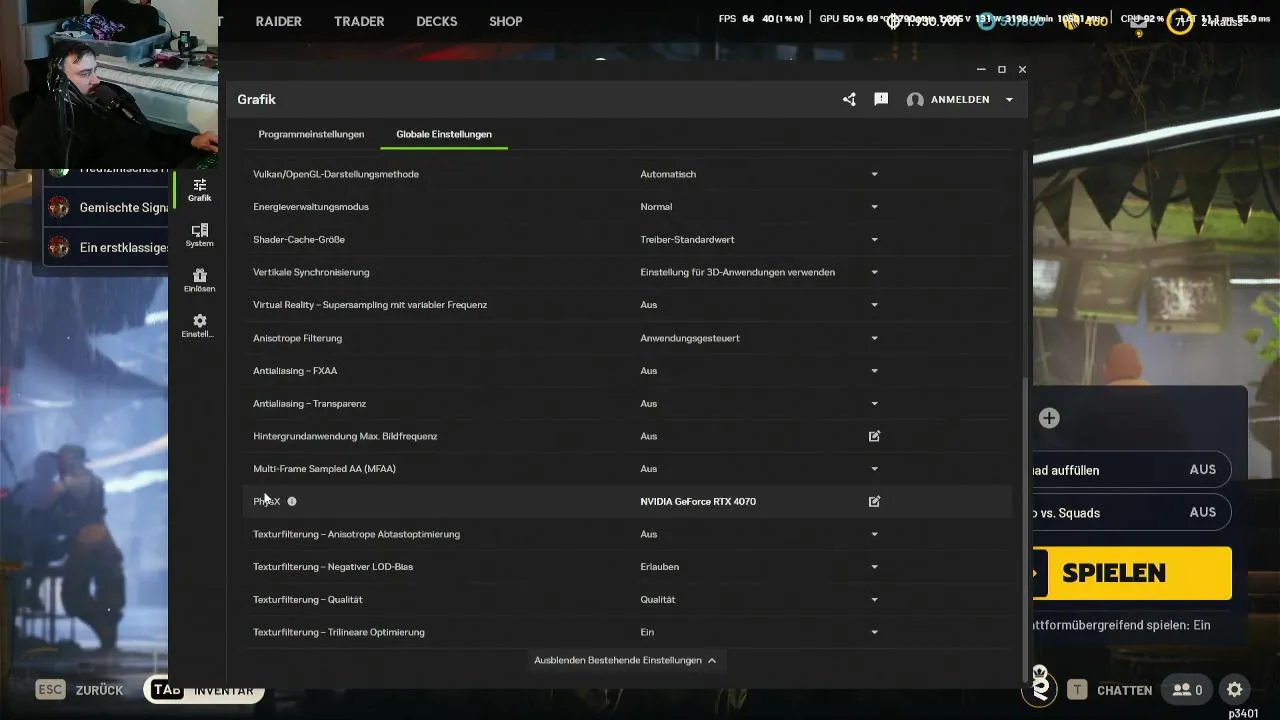Open the feedback speech bubble icon
The image size is (1280, 720).
click(881, 100)
